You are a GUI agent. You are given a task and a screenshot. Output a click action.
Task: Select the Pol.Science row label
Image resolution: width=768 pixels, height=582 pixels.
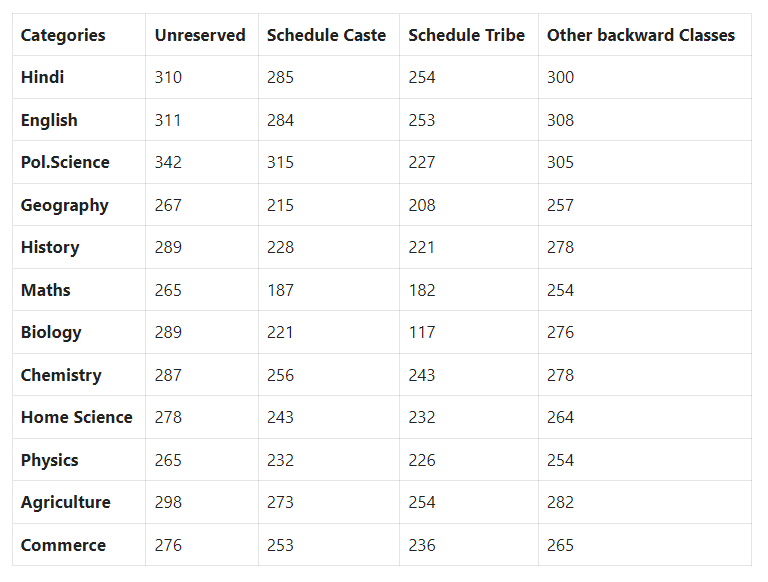pyautogui.click(x=65, y=162)
